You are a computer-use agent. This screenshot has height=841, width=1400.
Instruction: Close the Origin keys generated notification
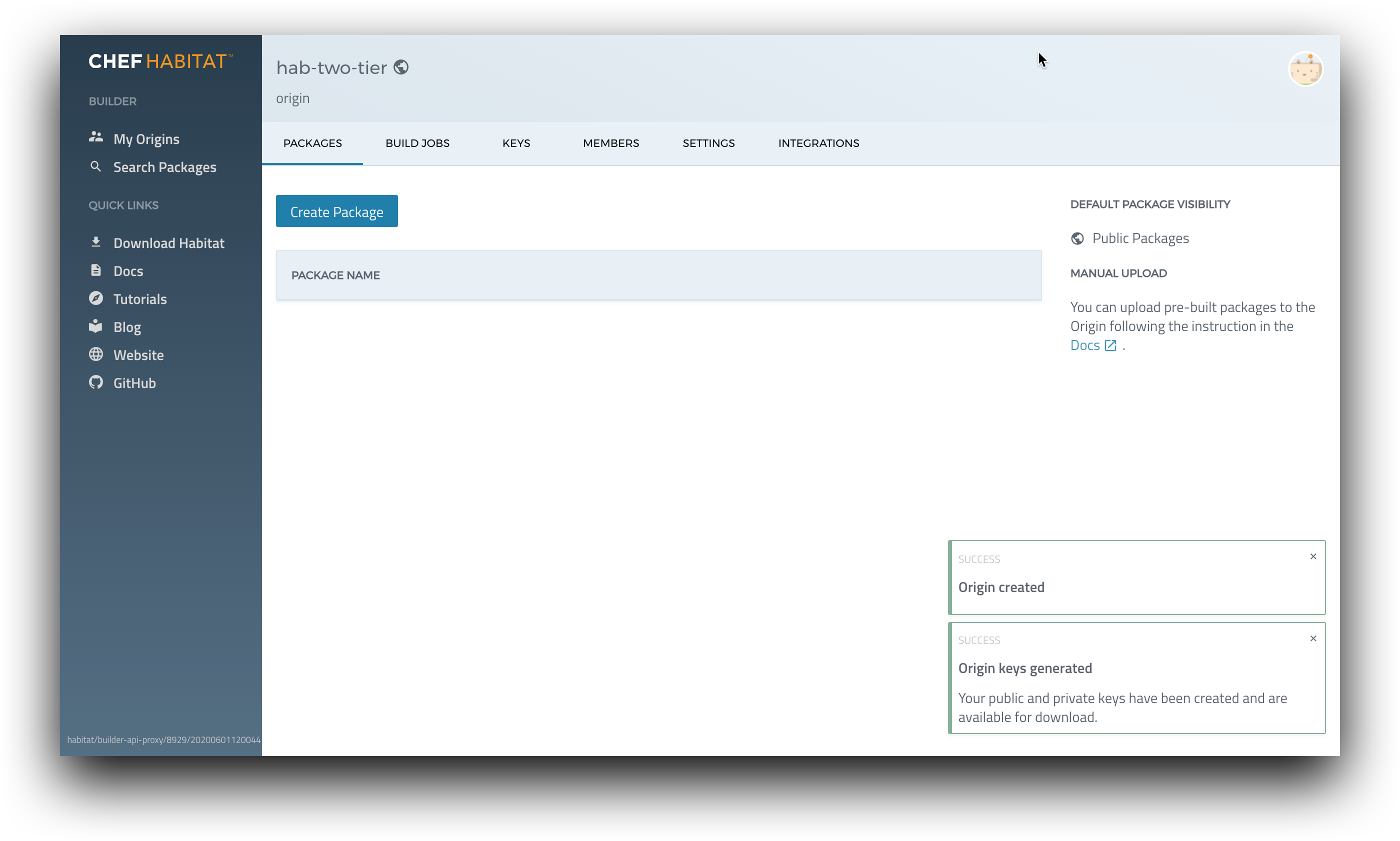[1312, 638]
